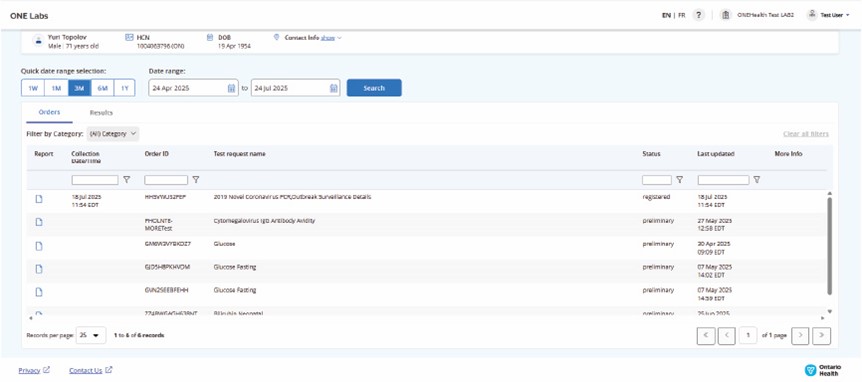This screenshot has height=382, width=862.
Task: Click the DOB calendar icon
Action: 209,37
